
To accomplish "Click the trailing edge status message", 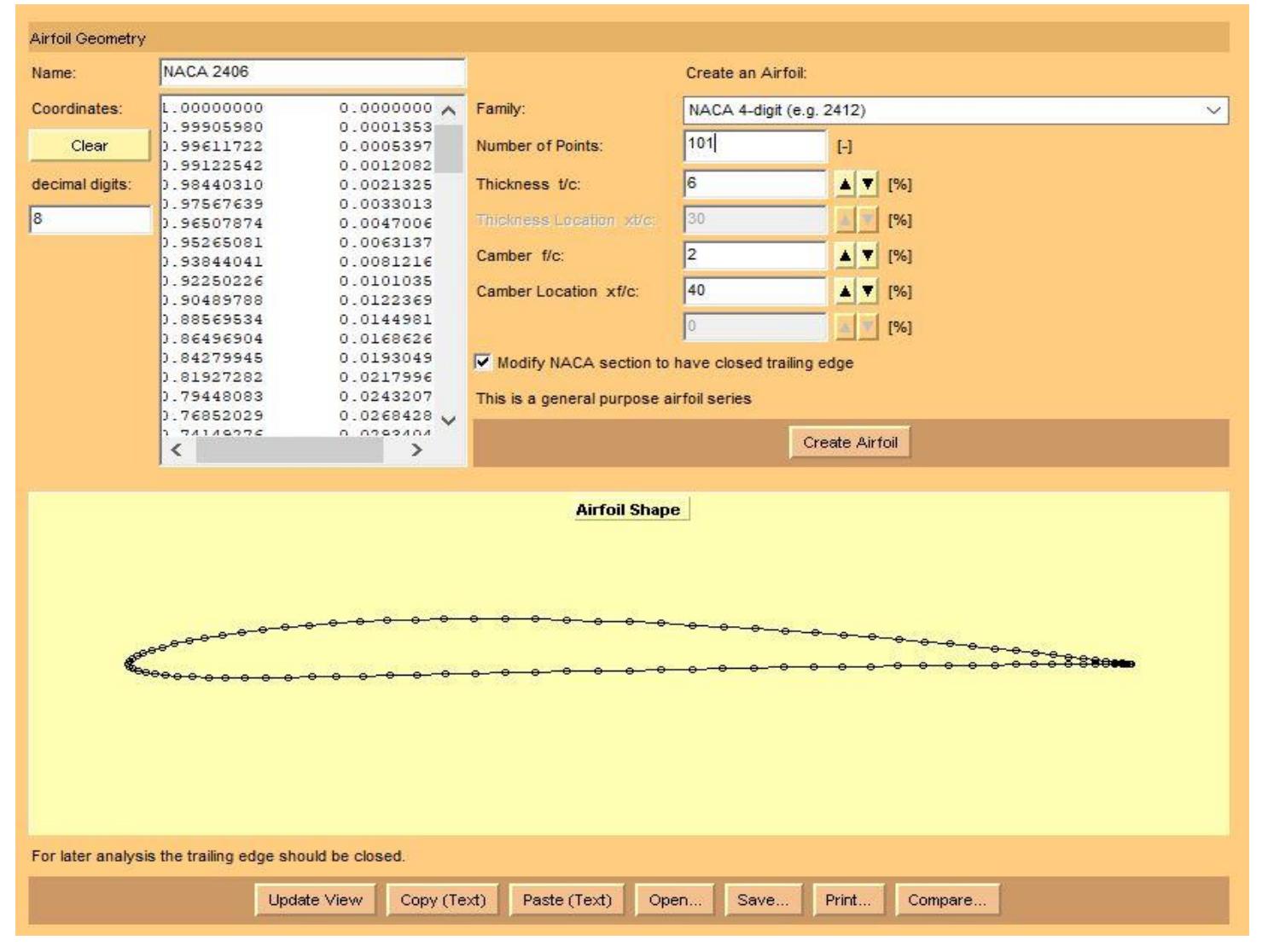I will pyautogui.click(x=218, y=856).
